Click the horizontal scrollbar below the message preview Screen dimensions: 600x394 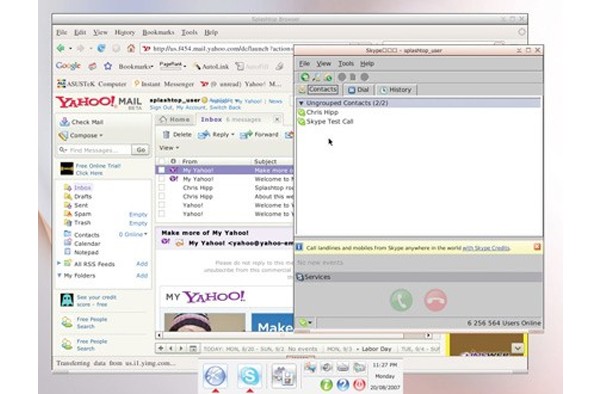click(x=294, y=335)
